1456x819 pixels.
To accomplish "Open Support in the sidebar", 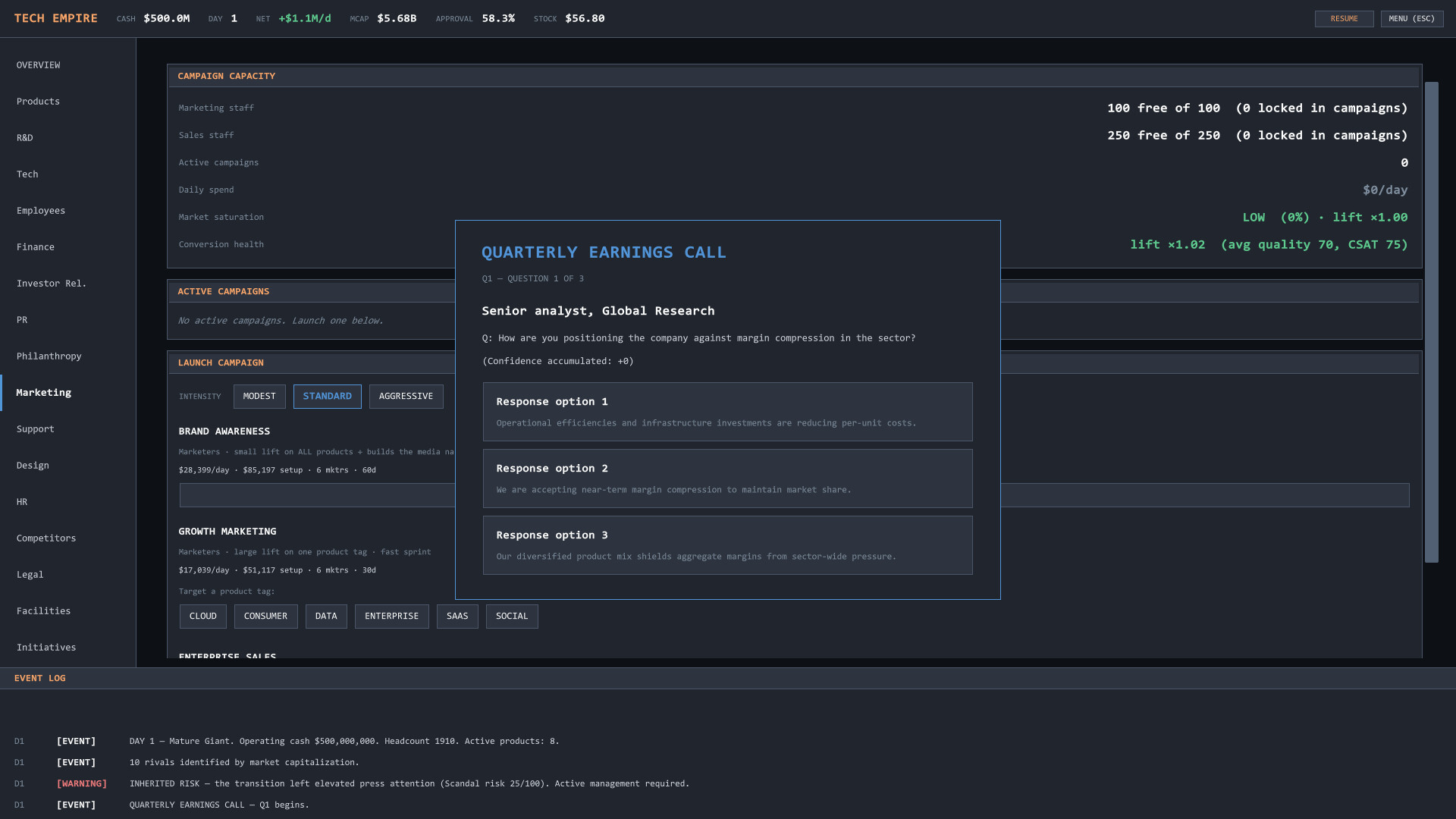I will [68, 429].
